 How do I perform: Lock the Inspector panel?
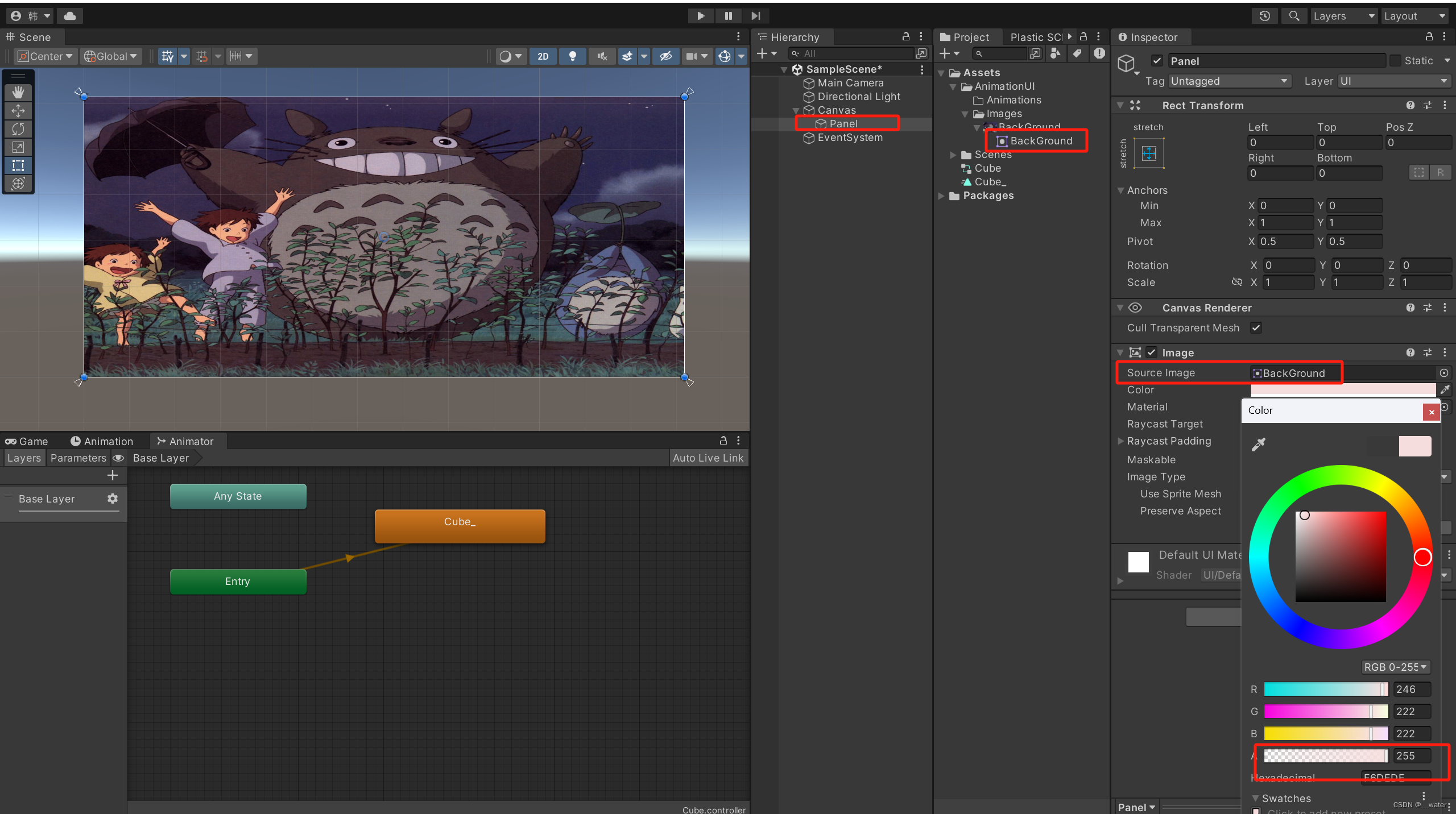(1429, 37)
